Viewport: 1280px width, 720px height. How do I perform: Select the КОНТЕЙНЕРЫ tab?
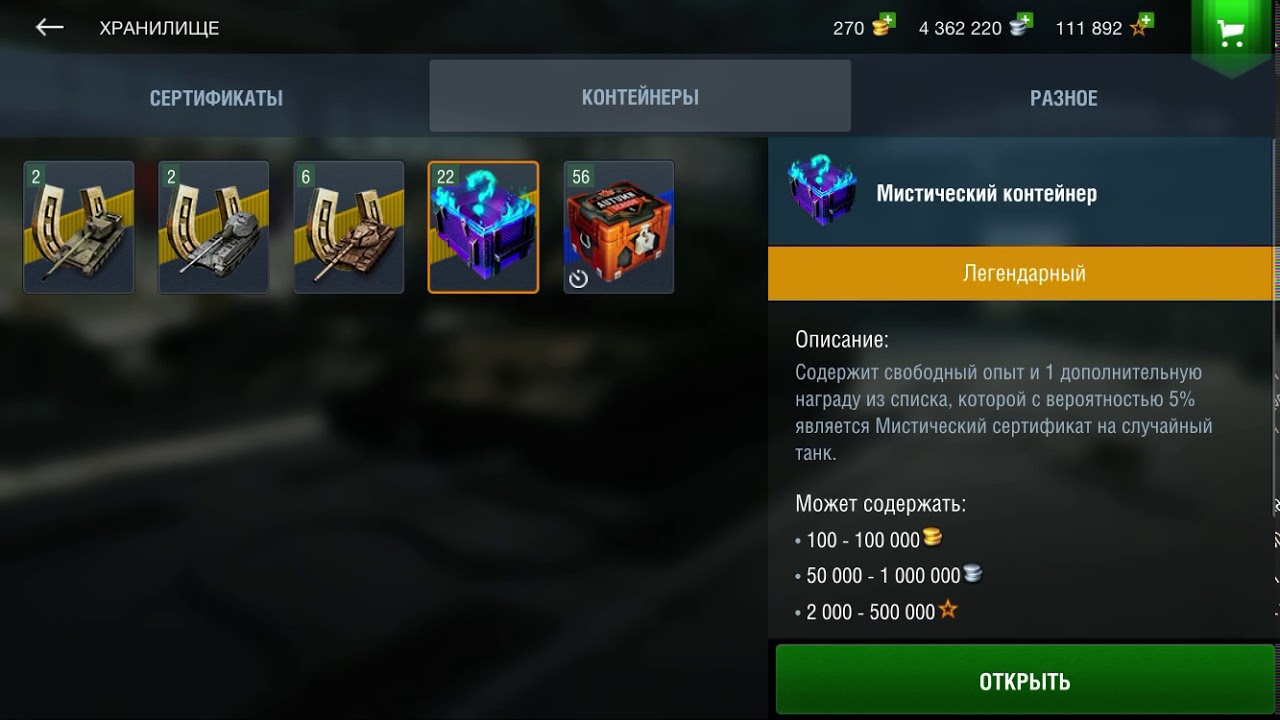click(640, 96)
